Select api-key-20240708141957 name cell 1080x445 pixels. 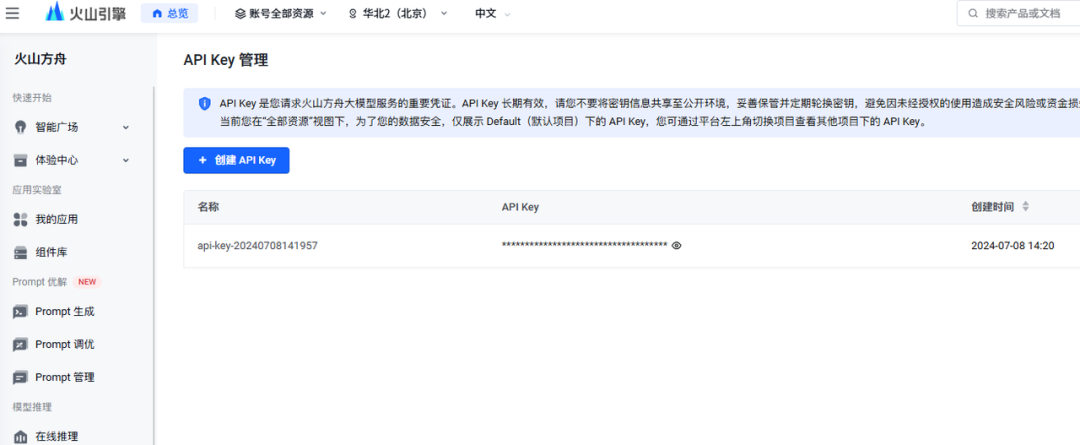(x=258, y=245)
